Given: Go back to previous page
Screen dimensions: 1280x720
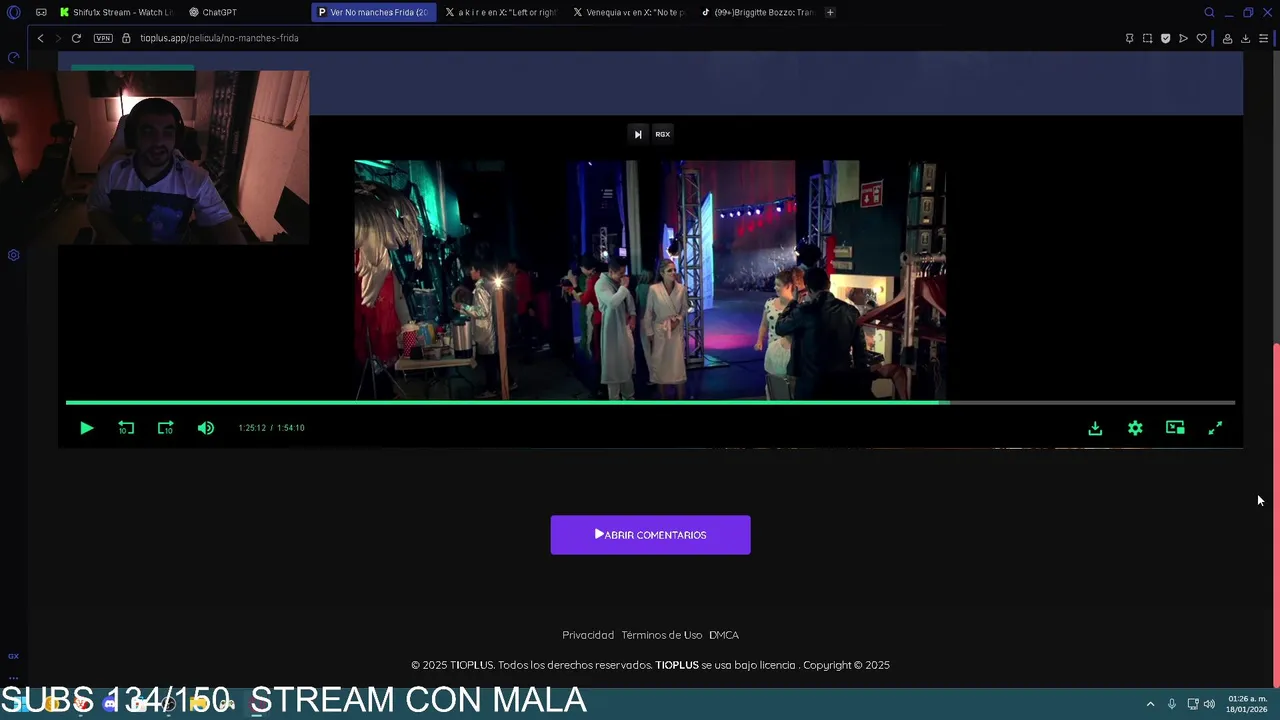Looking at the screenshot, I should pos(40,38).
